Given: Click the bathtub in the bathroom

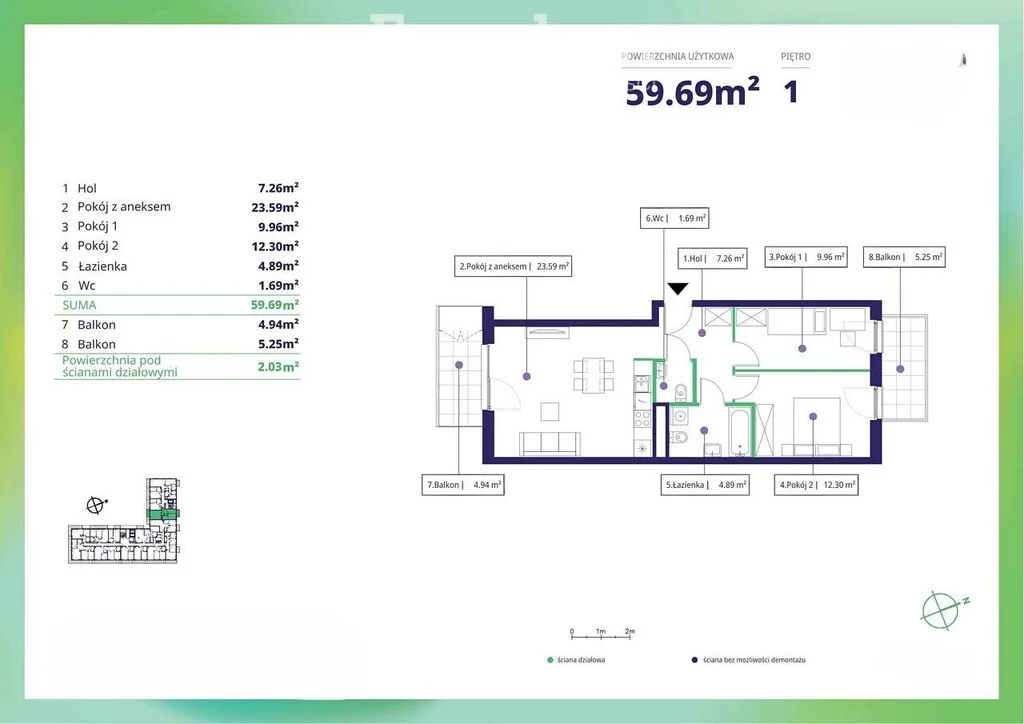Looking at the screenshot, I should pos(739,431).
